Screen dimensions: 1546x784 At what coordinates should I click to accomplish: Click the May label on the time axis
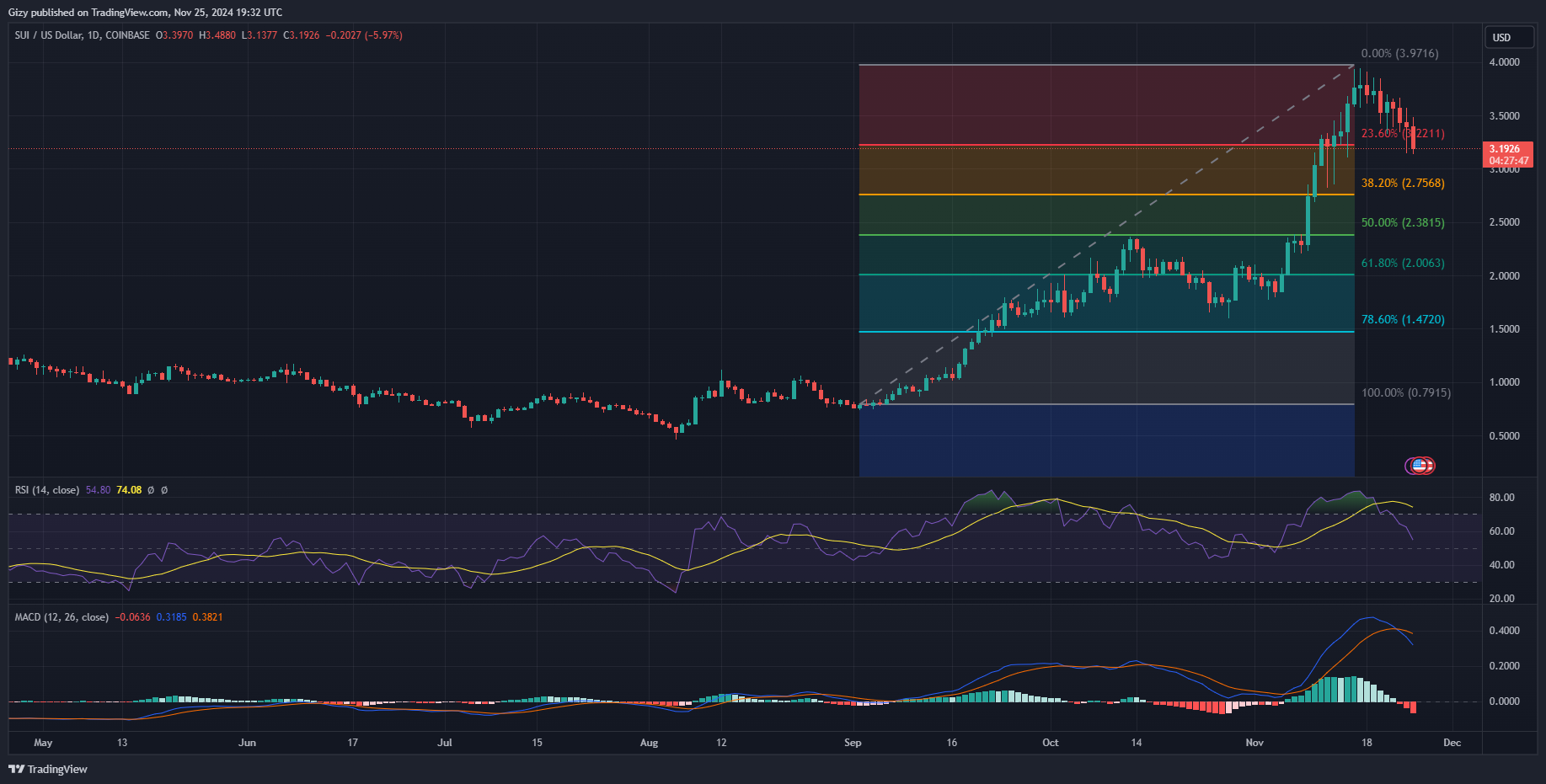coord(43,743)
